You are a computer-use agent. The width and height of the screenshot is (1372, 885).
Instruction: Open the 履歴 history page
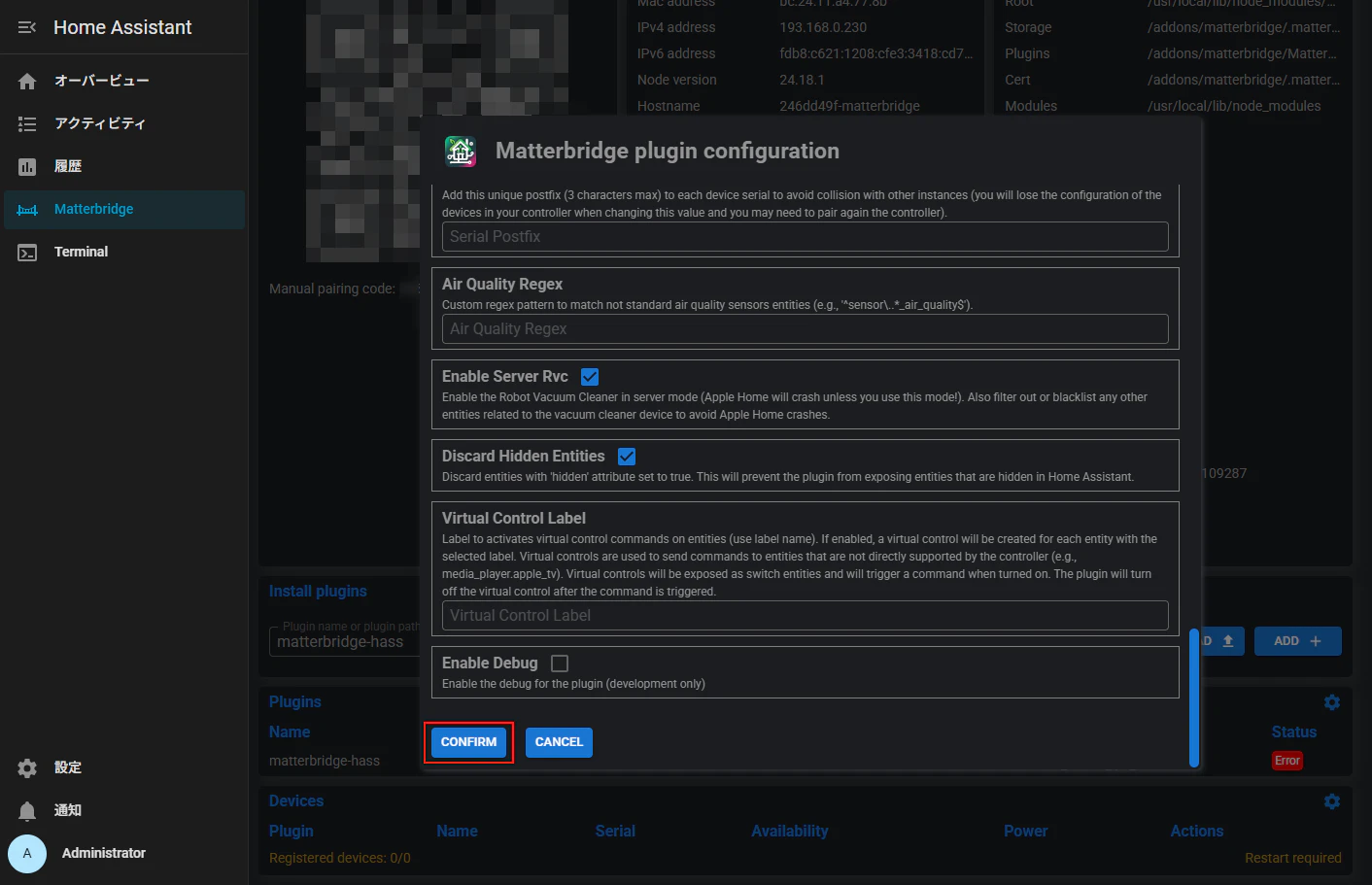(x=124, y=166)
